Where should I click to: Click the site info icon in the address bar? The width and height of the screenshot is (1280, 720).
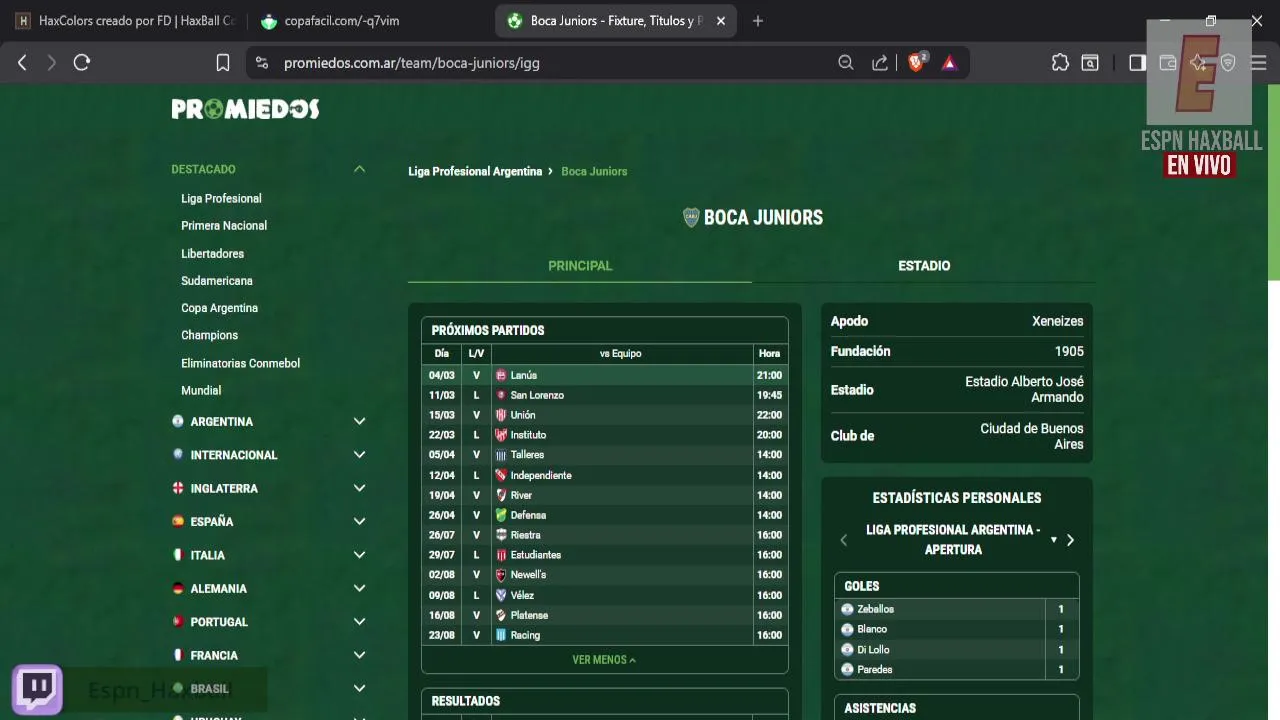(x=262, y=63)
